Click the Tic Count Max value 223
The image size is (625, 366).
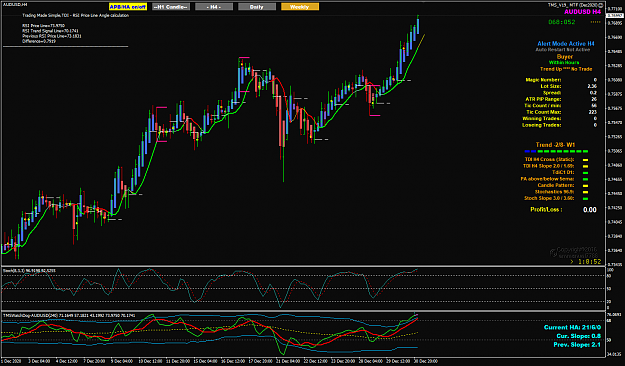(593, 112)
